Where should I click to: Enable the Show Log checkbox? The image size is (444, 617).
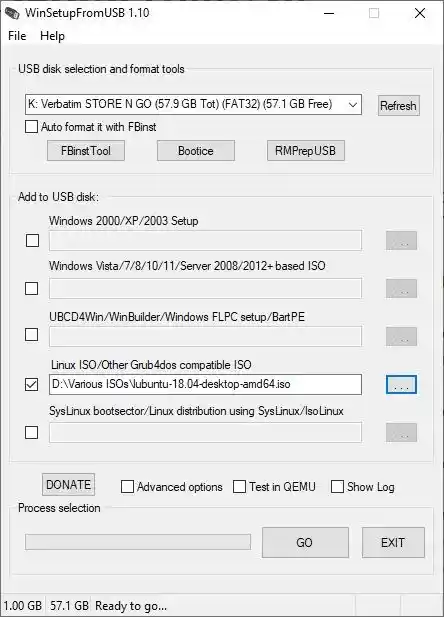point(337,487)
